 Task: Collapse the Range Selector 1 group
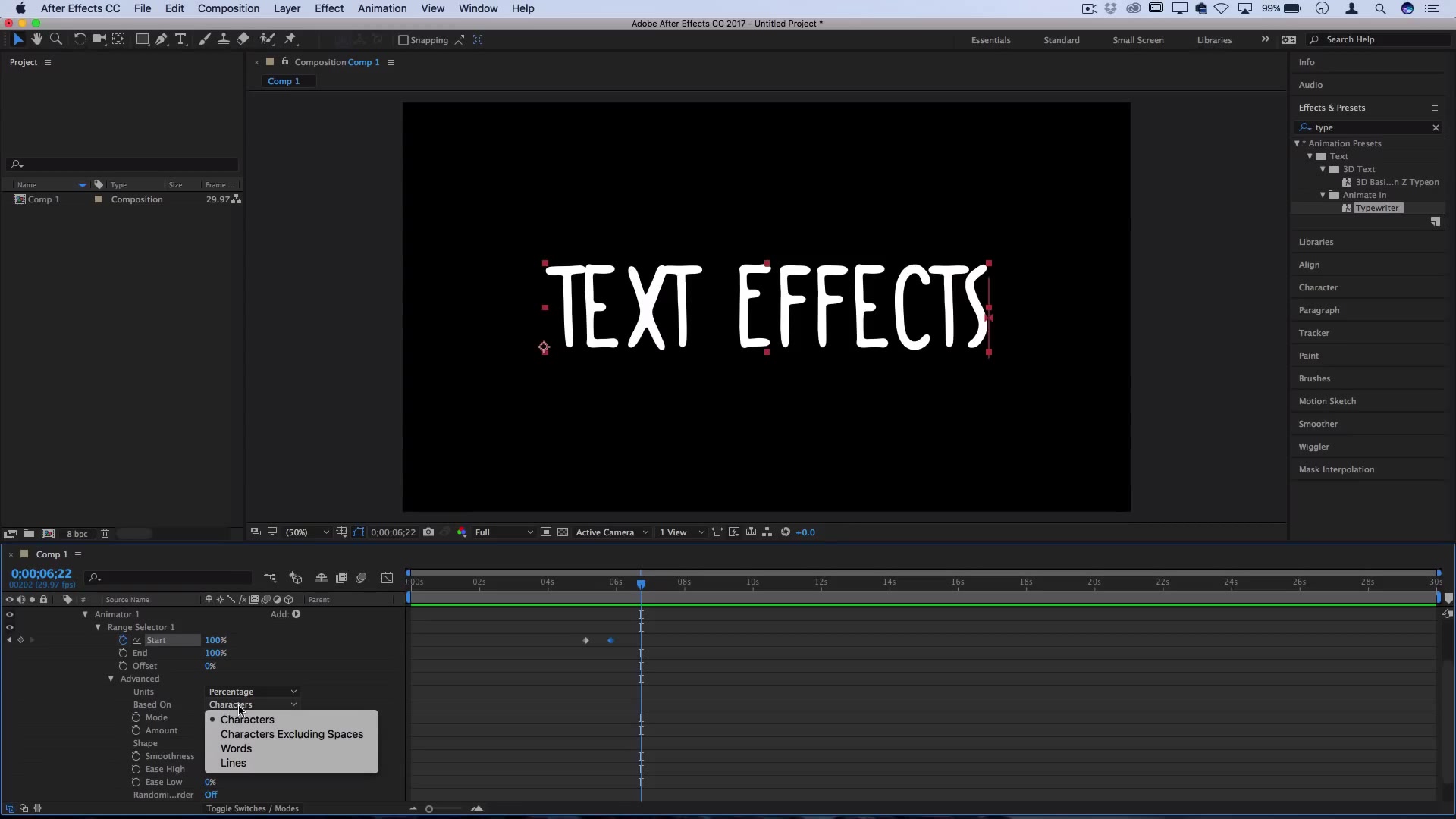97,627
